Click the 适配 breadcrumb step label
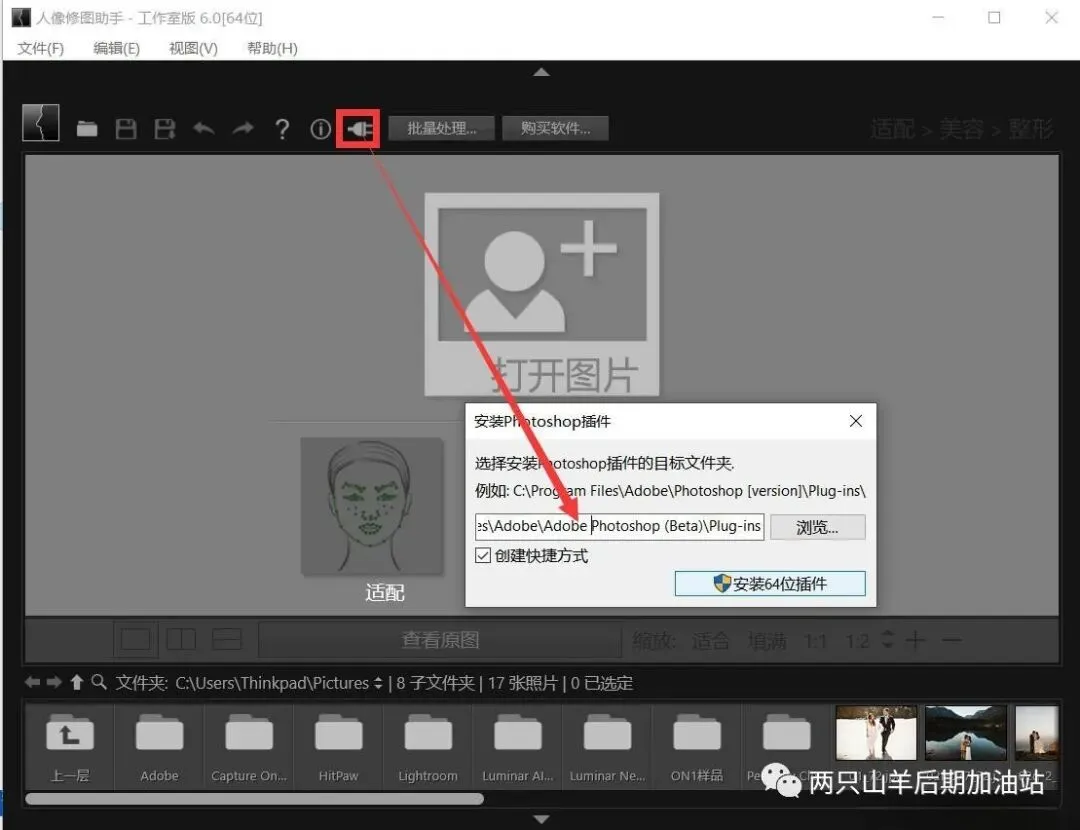Viewport: 1080px width, 830px height. coord(893,129)
